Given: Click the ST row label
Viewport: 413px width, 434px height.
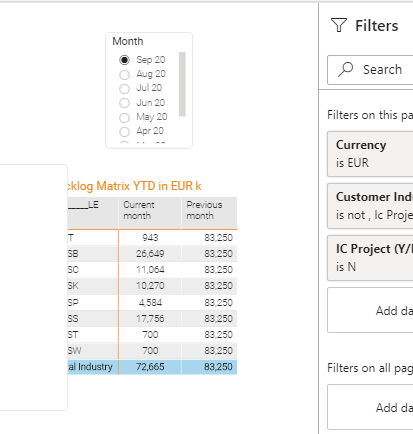Looking at the screenshot, I should pyautogui.click(x=73, y=334).
